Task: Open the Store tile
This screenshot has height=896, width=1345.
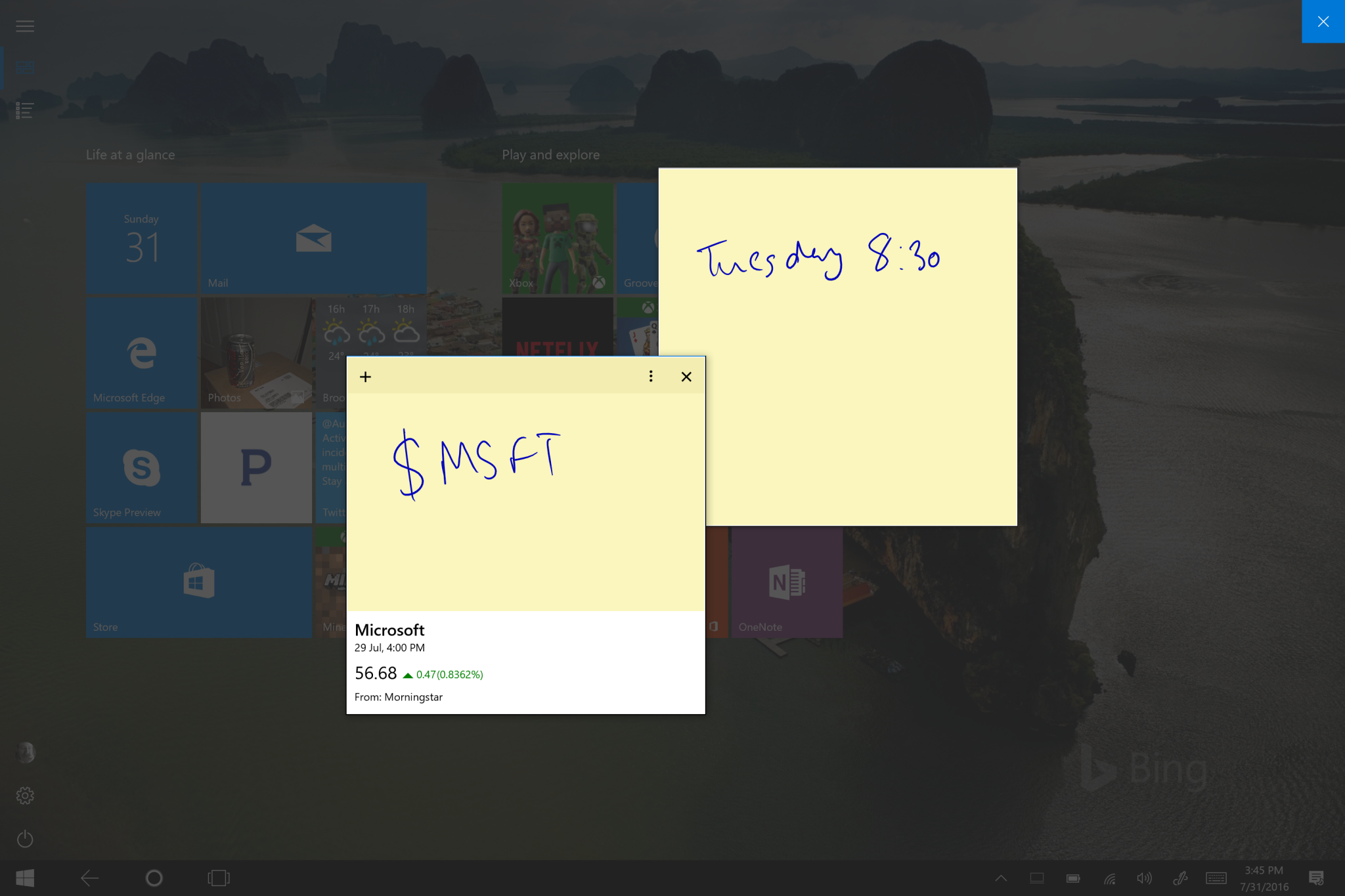Action: [198, 582]
